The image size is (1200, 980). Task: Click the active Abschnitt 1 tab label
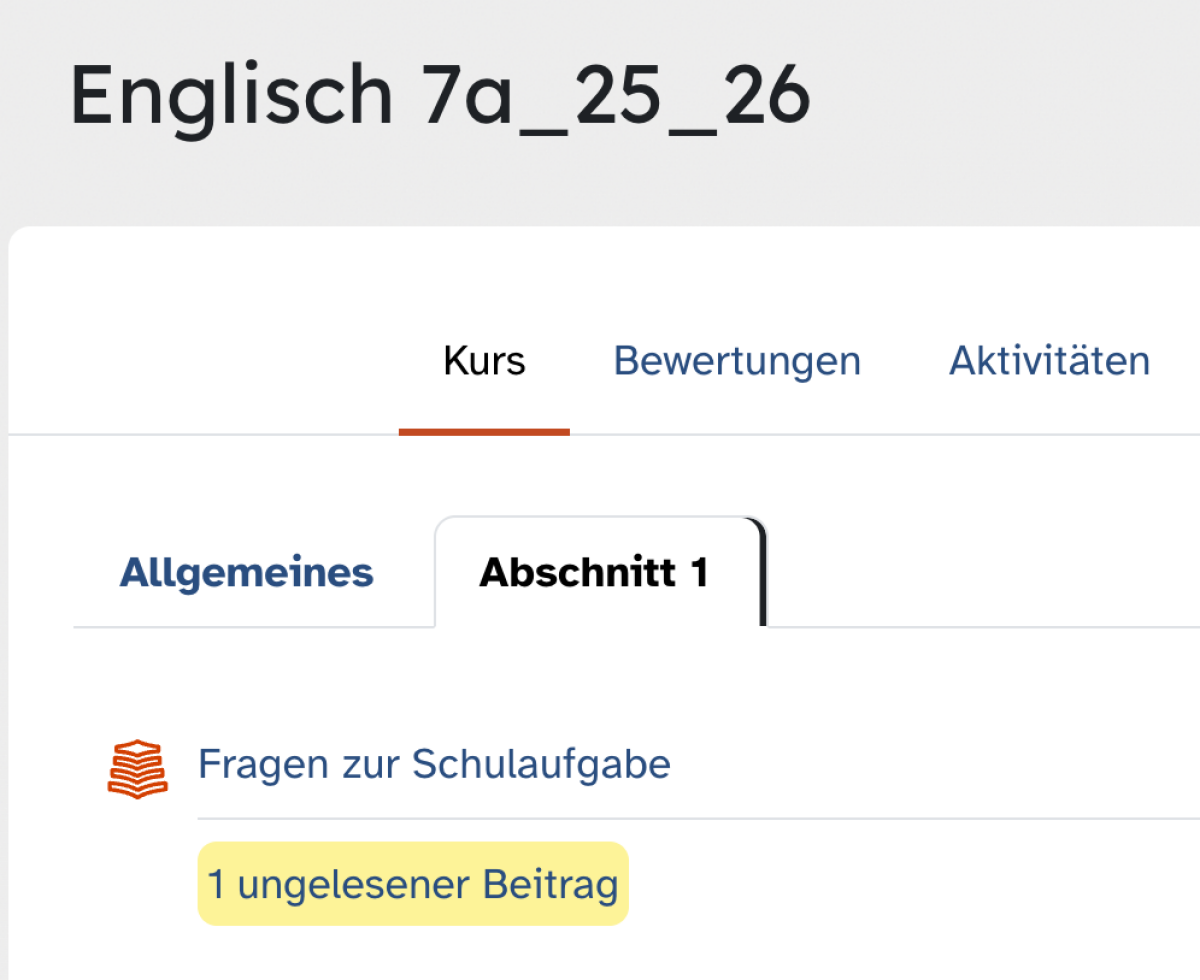(594, 573)
